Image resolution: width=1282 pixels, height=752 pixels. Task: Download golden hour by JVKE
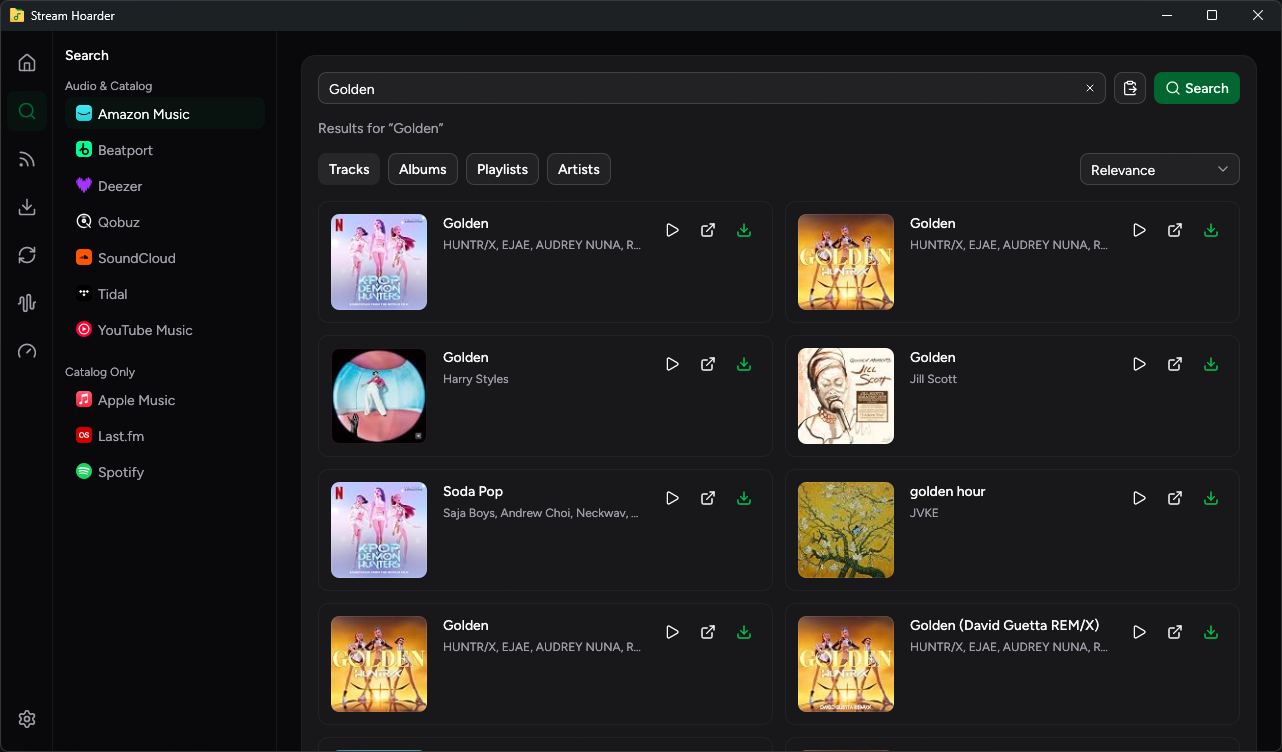pyautogui.click(x=1211, y=498)
